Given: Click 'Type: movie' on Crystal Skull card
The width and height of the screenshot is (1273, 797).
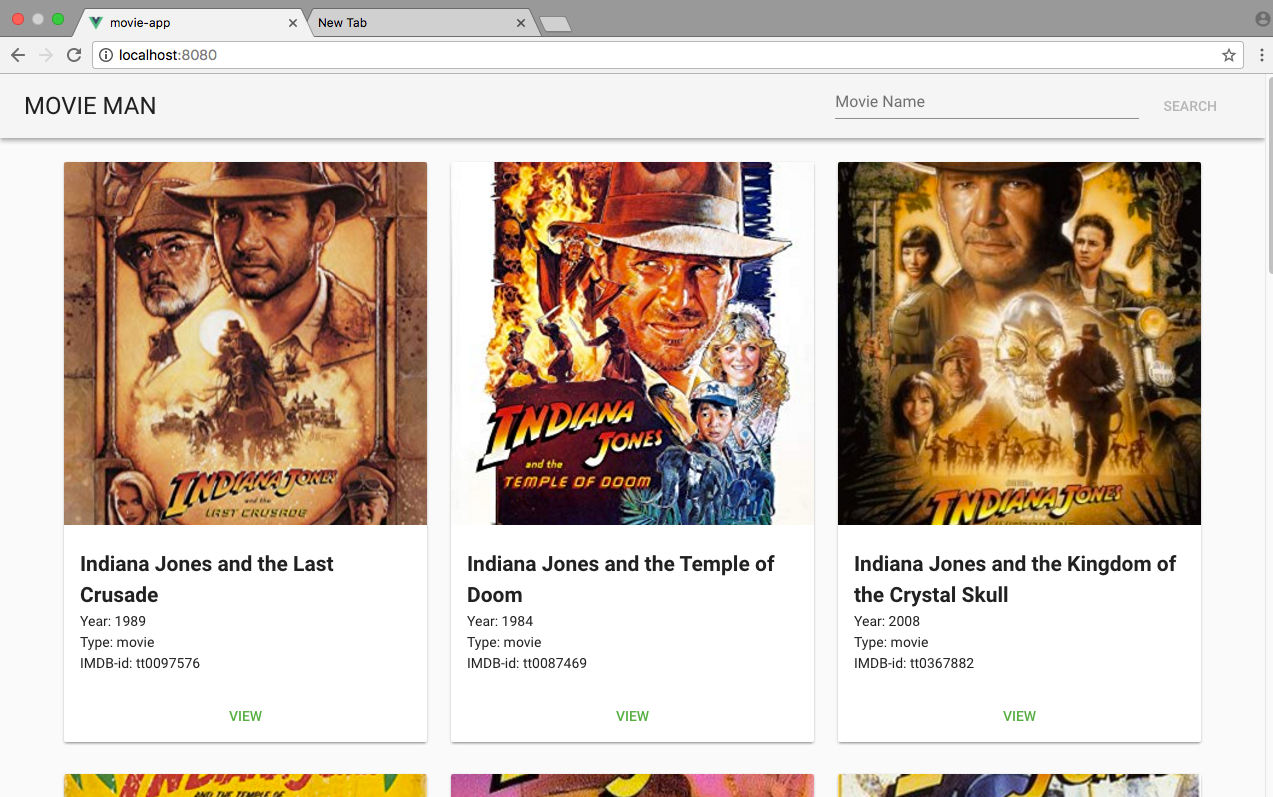Looking at the screenshot, I should click(x=891, y=642).
